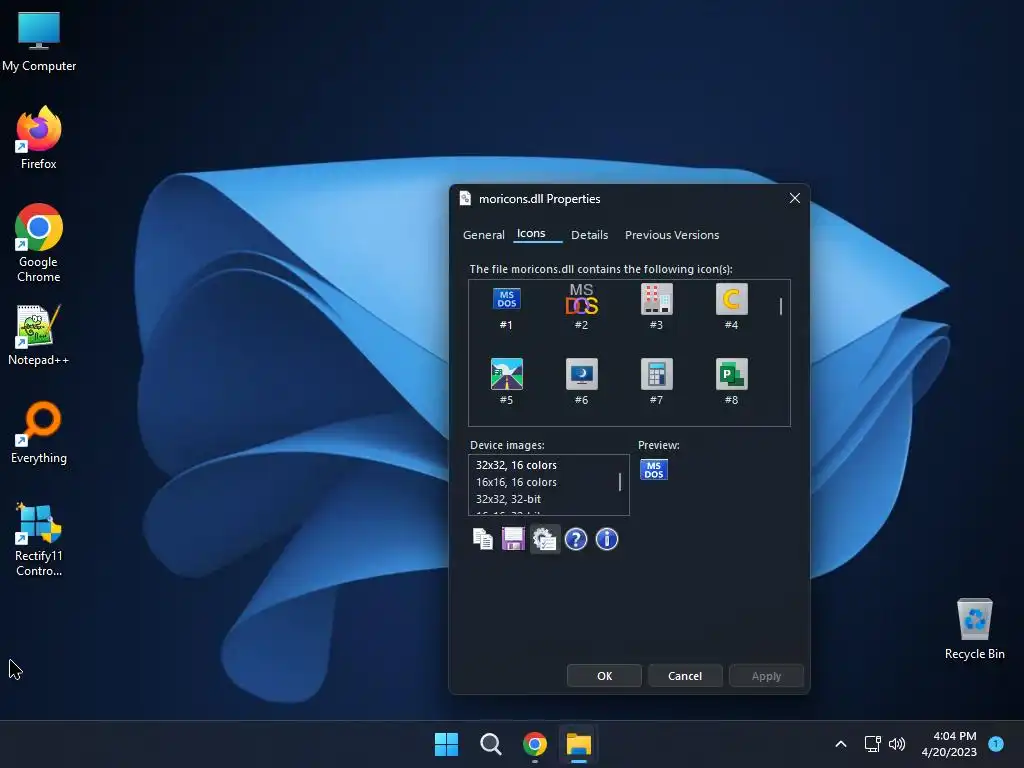
Task: Click the volume speaker tray icon
Action: (897, 744)
